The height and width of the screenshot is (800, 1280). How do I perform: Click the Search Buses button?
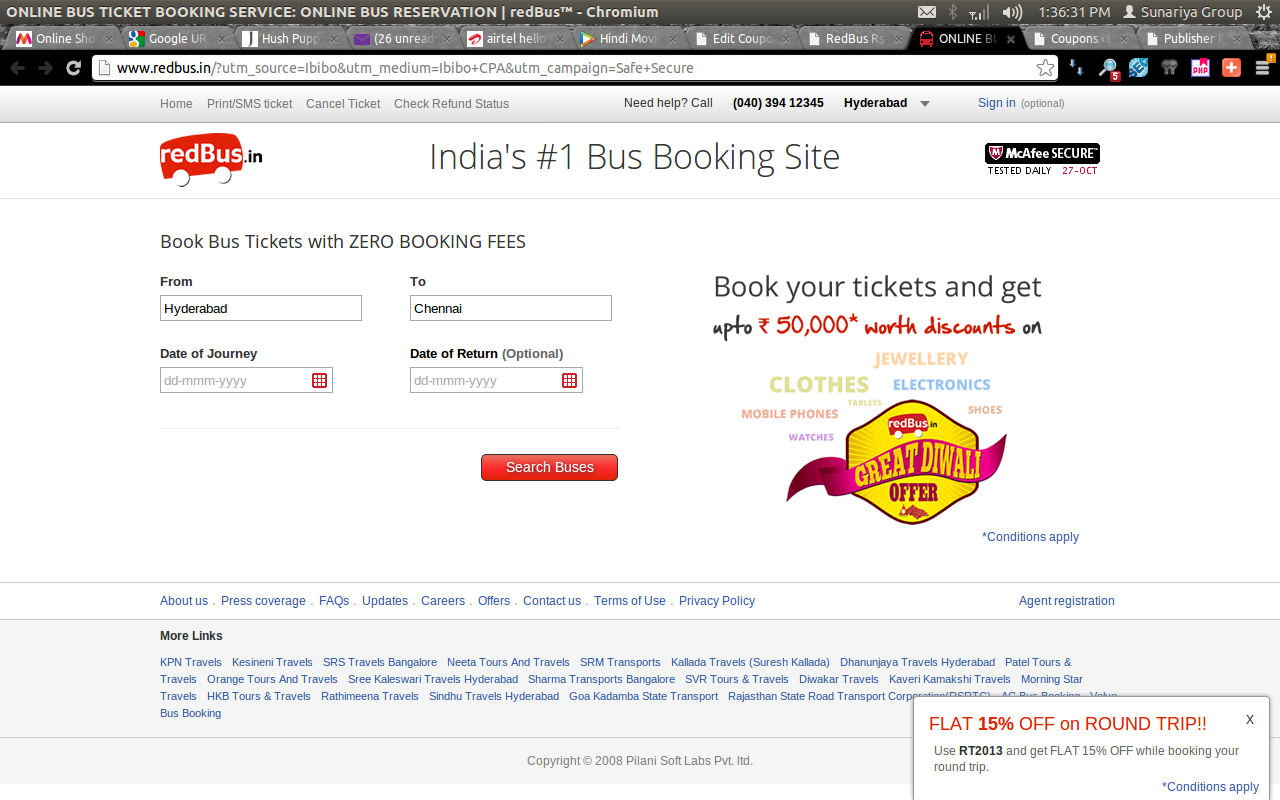coord(549,467)
